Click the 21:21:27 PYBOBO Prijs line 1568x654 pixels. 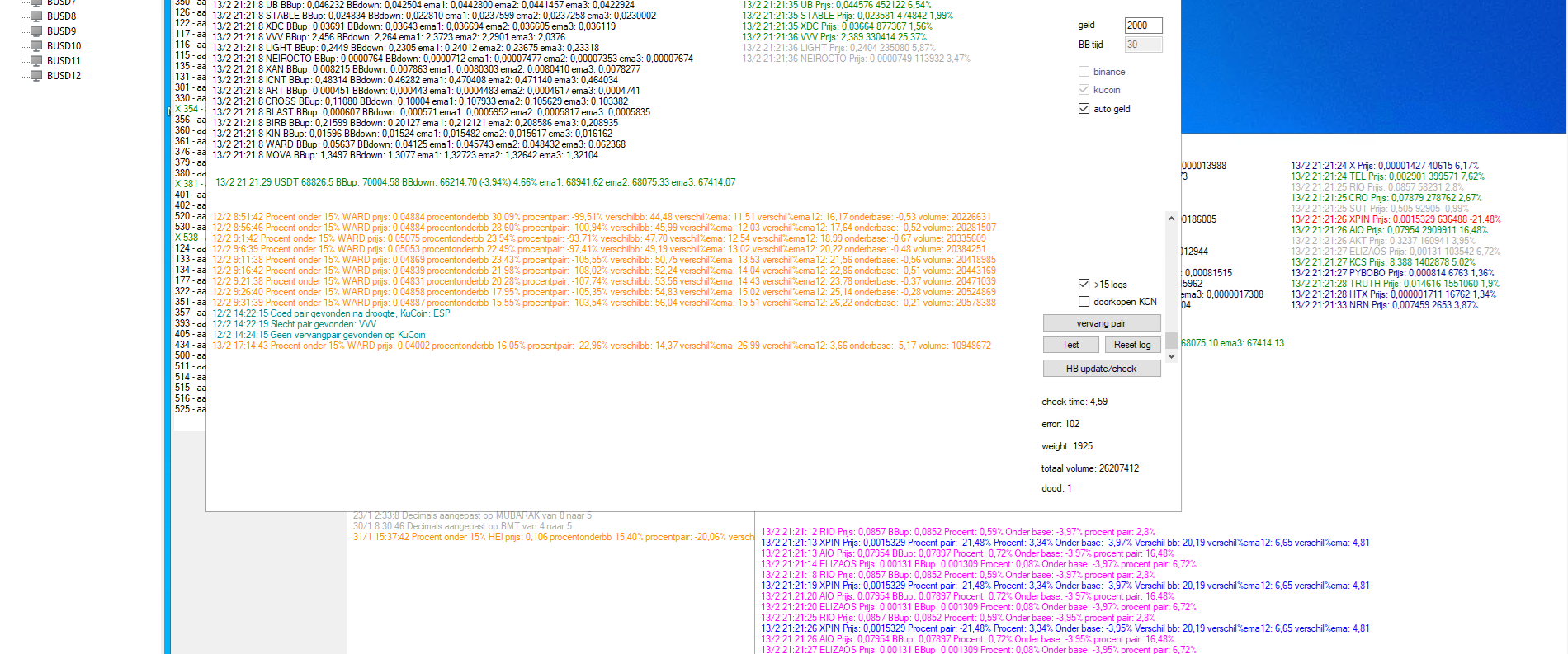(1392, 273)
